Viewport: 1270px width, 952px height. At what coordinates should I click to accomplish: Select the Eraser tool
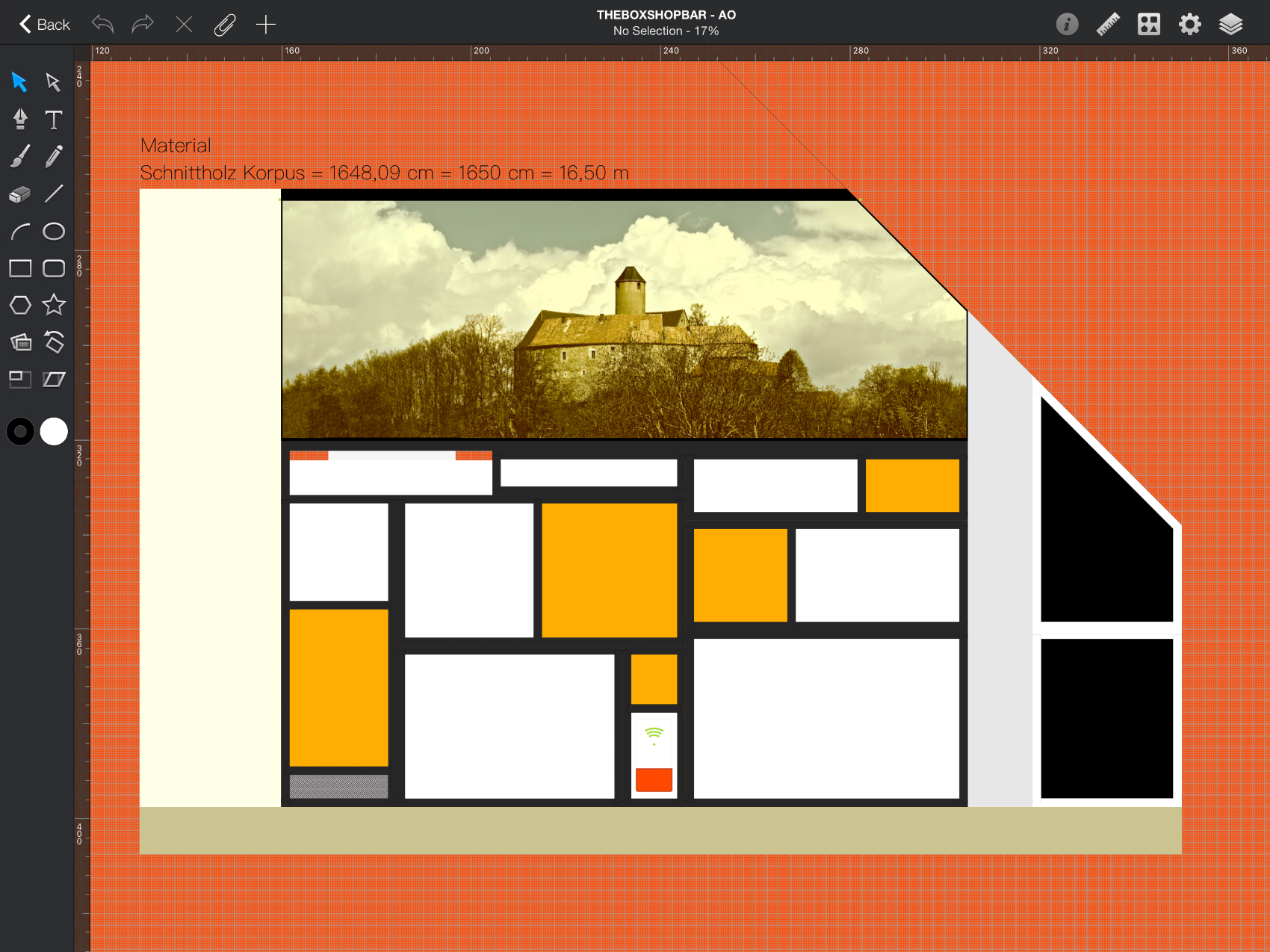pos(20,194)
